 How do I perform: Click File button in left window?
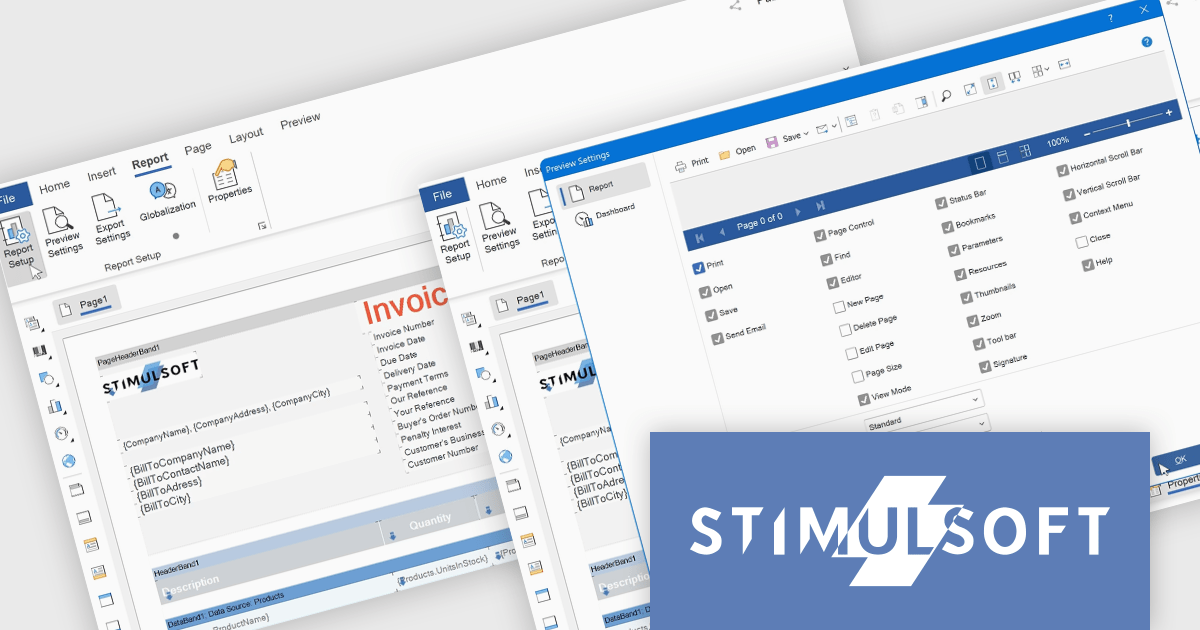[14, 198]
